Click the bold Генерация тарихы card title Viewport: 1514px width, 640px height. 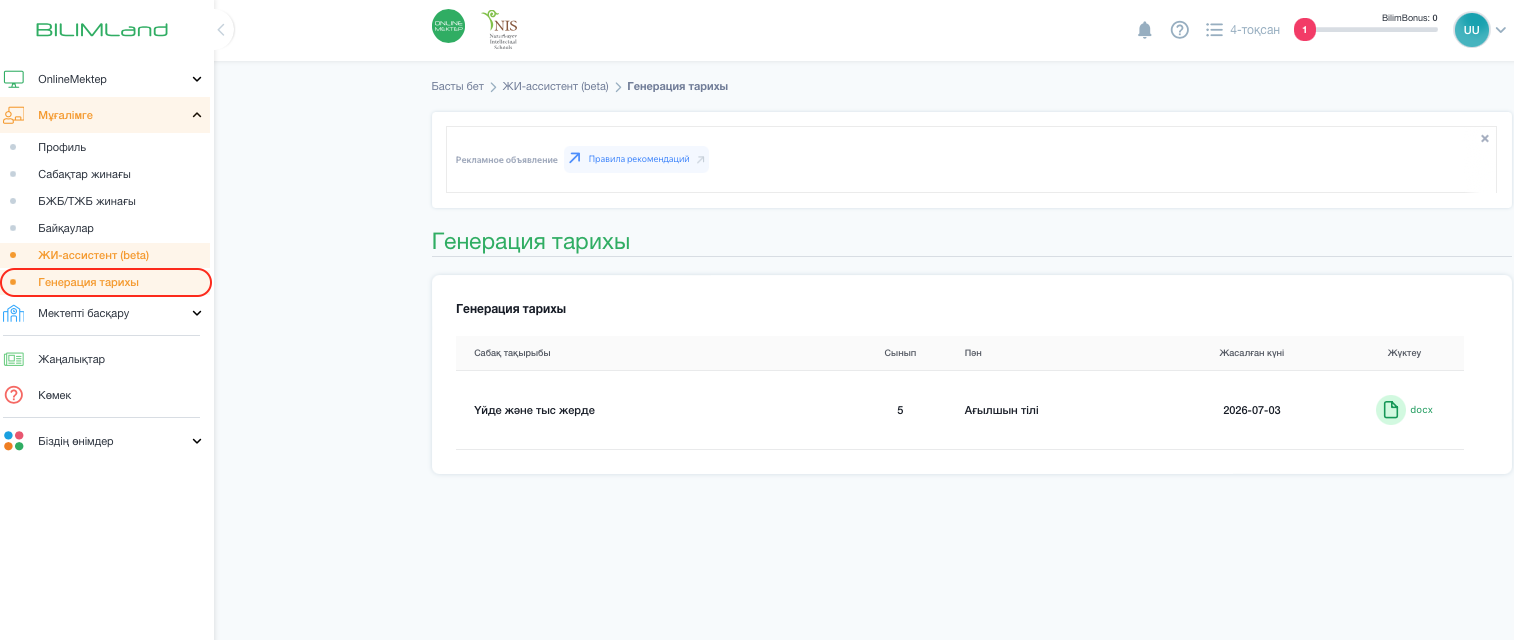[x=511, y=309]
